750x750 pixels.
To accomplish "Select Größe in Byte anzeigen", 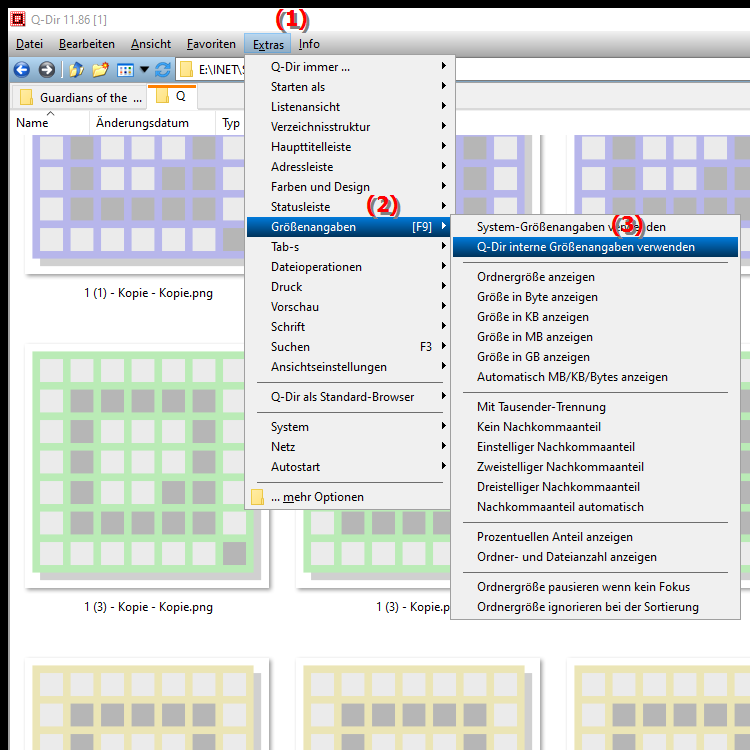I will pos(595,297).
